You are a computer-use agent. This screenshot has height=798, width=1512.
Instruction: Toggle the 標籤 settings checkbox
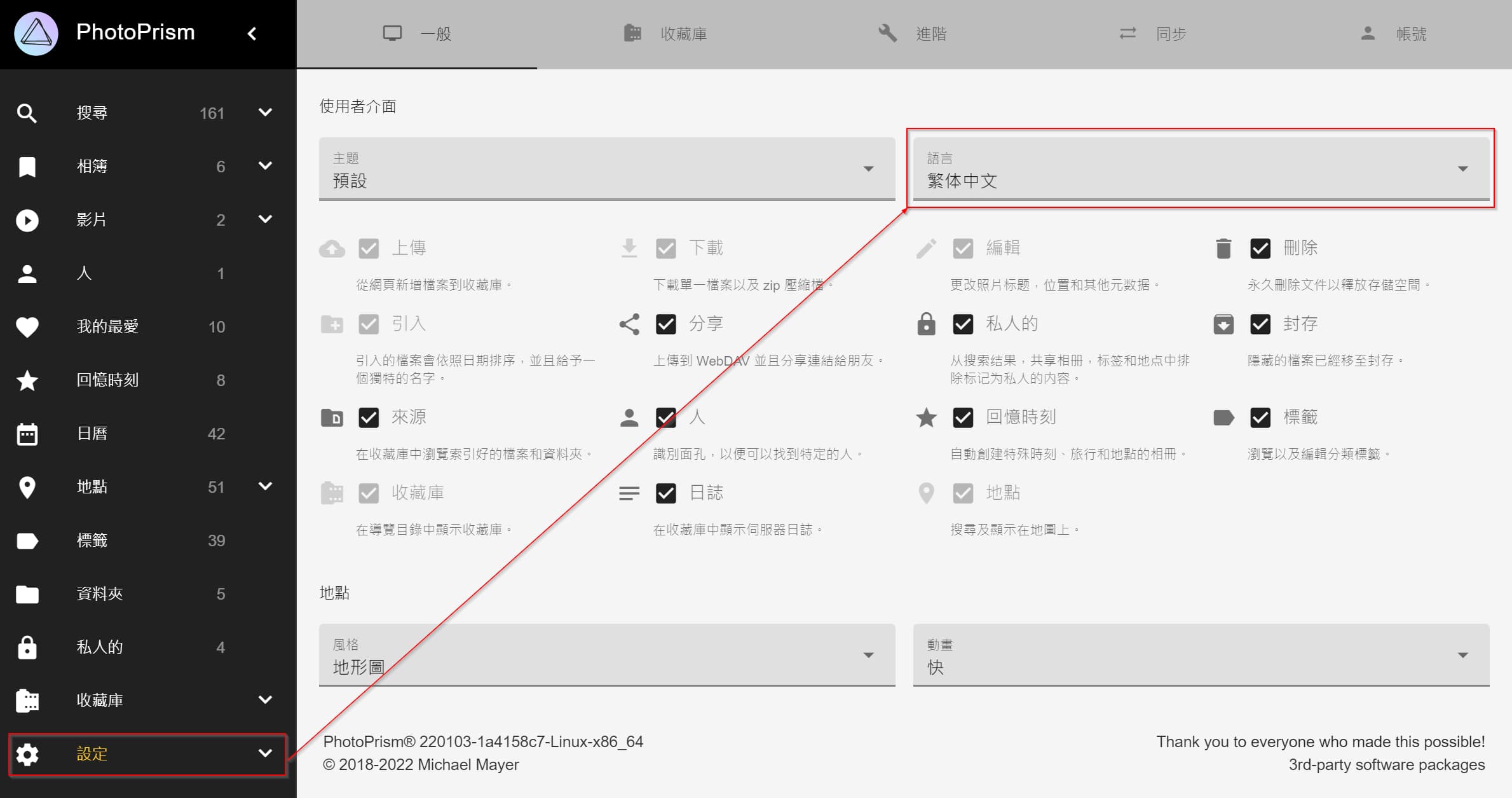point(1260,418)
